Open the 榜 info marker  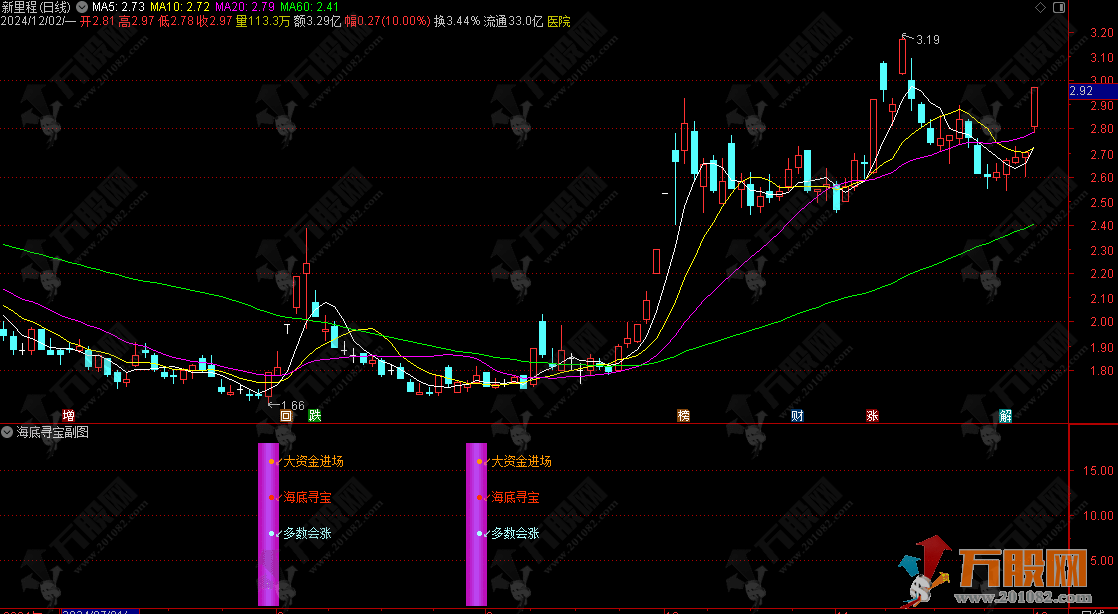(x=684, y=416)
